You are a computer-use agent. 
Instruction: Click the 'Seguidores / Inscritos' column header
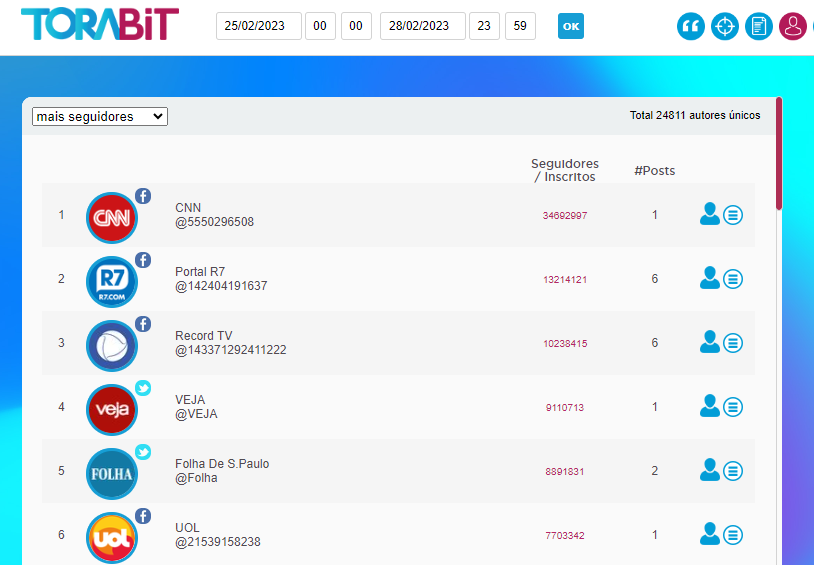[565, 170]
